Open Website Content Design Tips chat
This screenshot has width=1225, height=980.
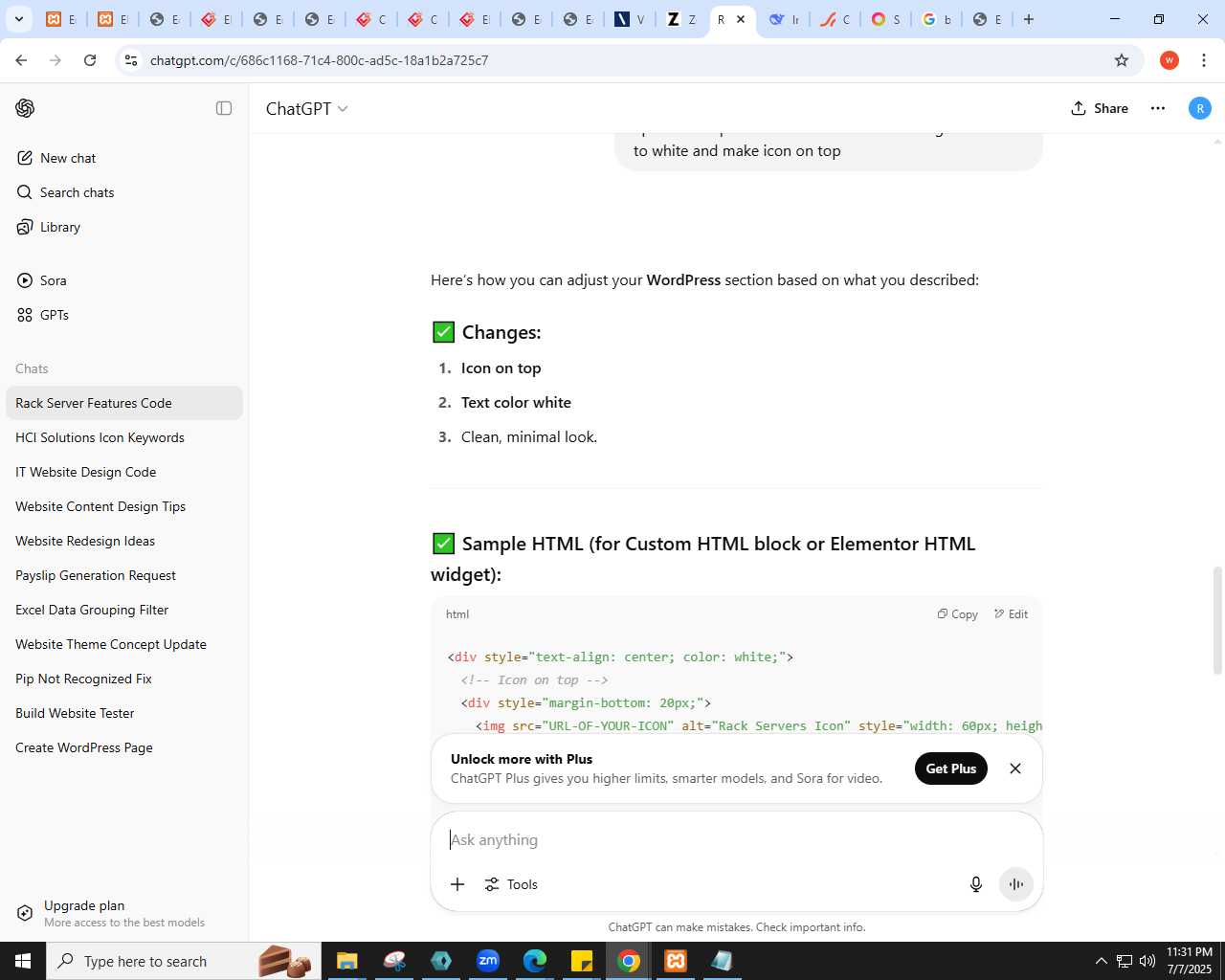[124, 506]
